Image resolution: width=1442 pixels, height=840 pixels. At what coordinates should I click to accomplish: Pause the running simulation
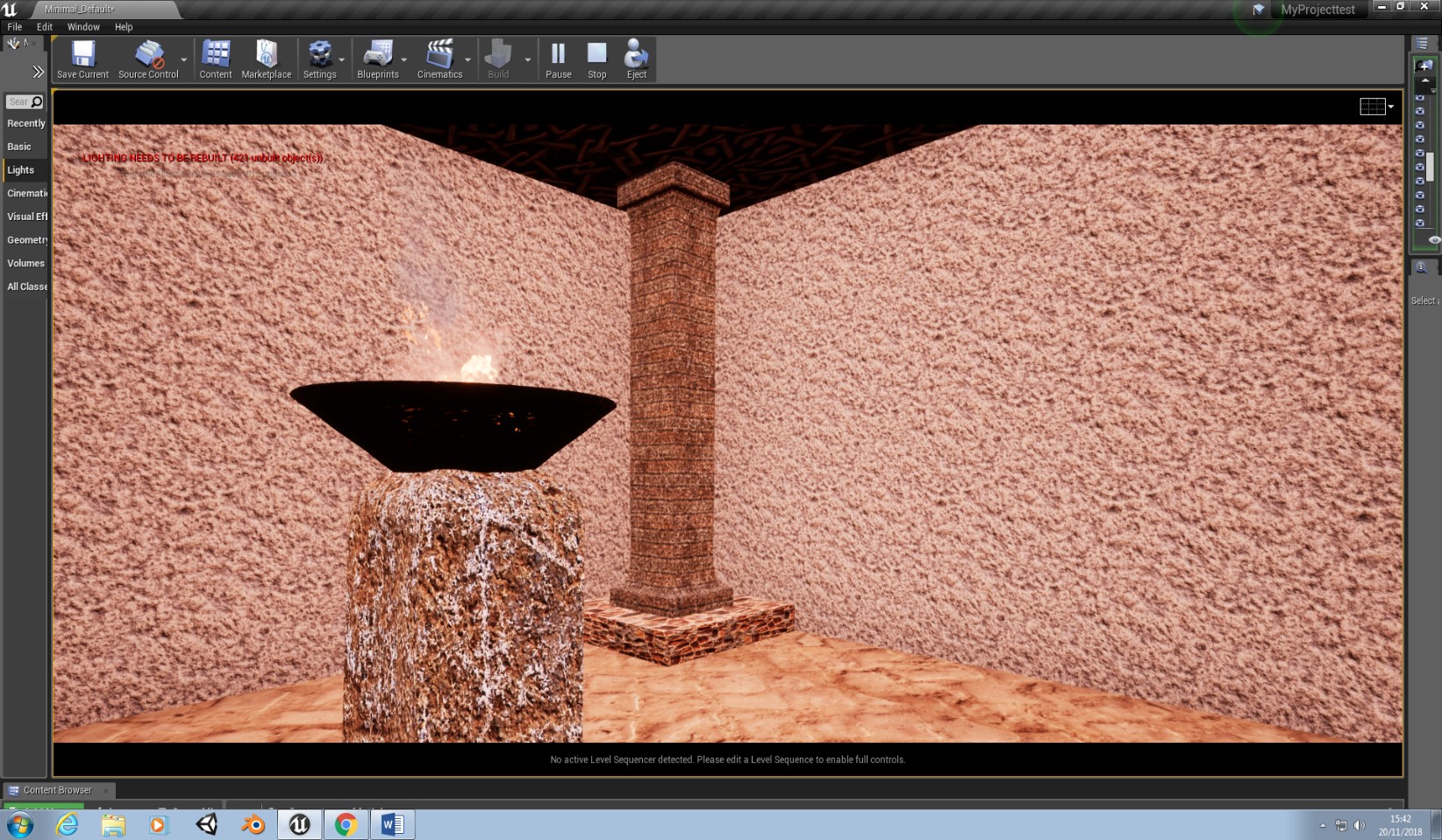click(558, 55)
